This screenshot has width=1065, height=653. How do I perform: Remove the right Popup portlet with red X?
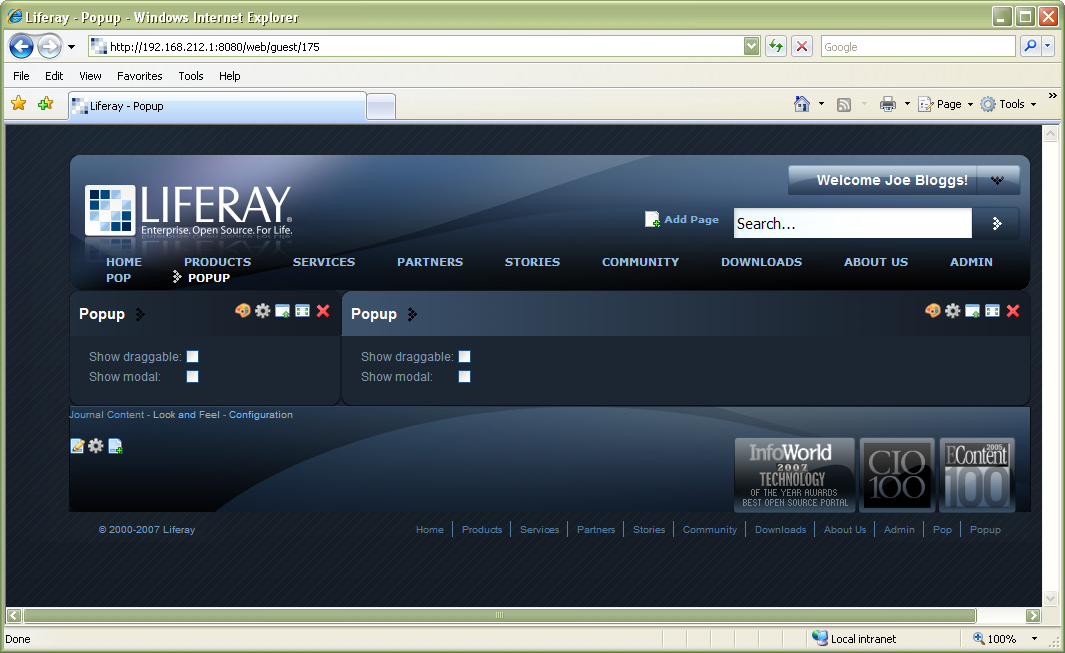pos(1013,311)
